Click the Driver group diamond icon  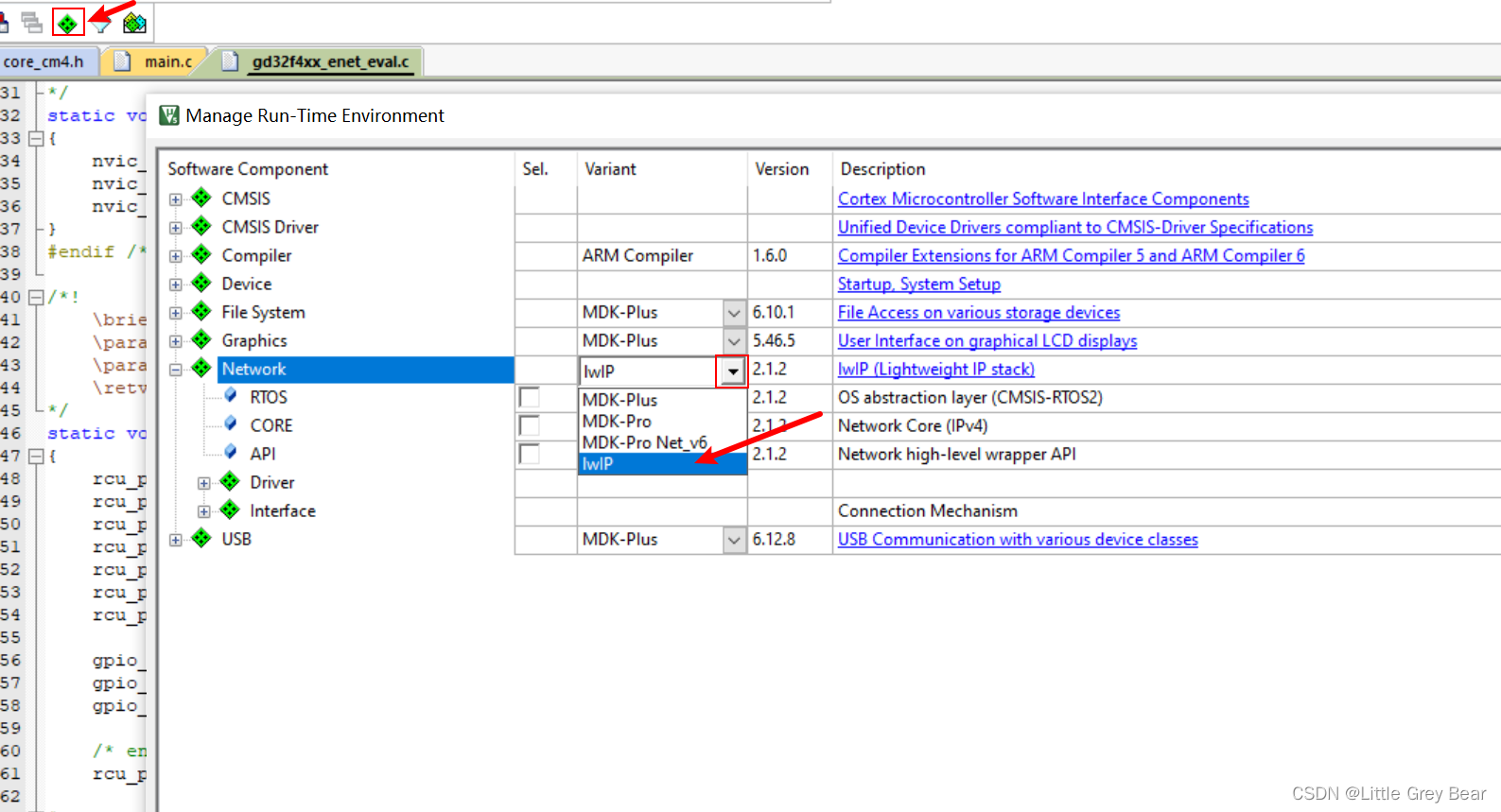[x=230, y=481]
